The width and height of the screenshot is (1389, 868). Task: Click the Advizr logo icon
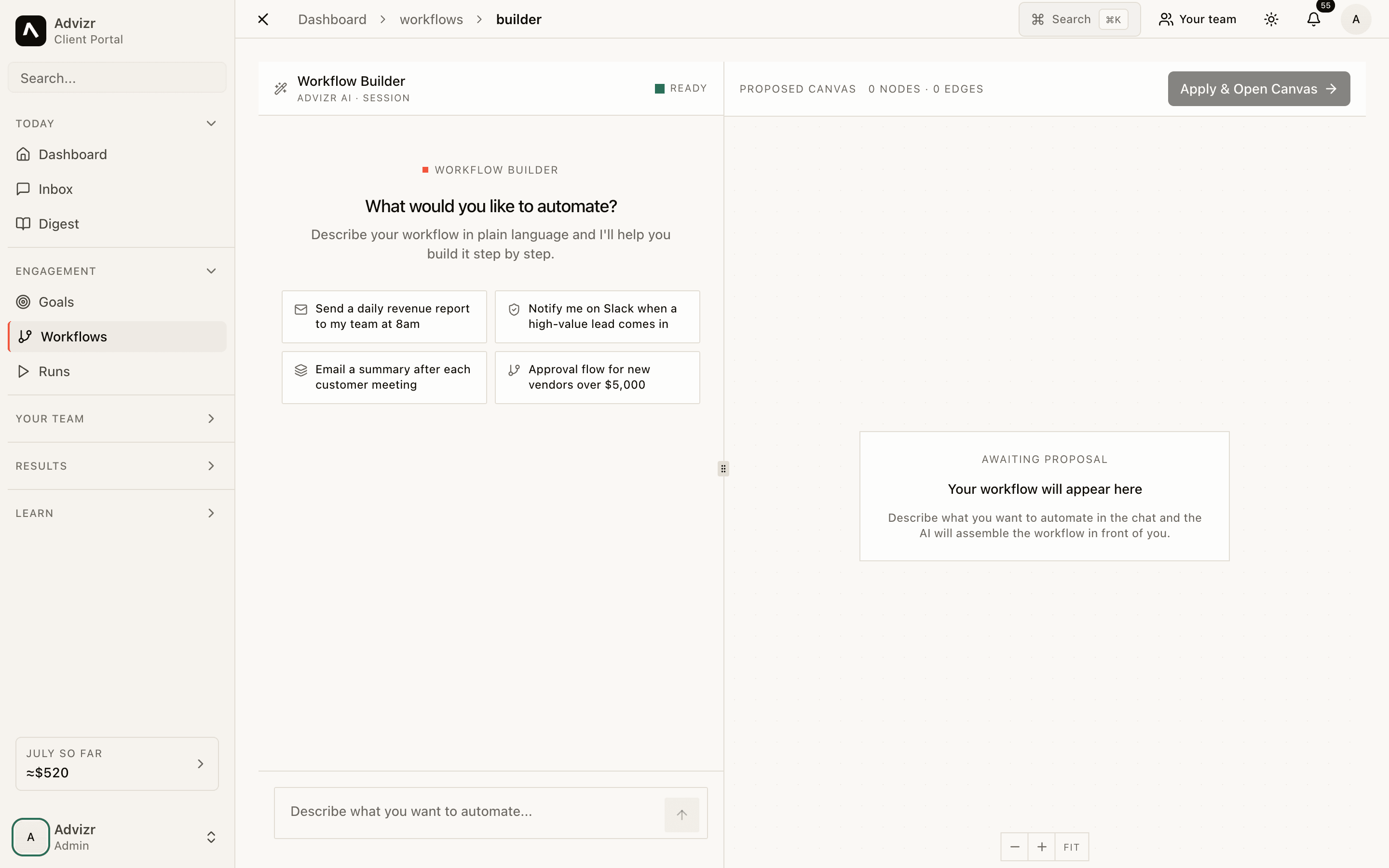(30, 31)
